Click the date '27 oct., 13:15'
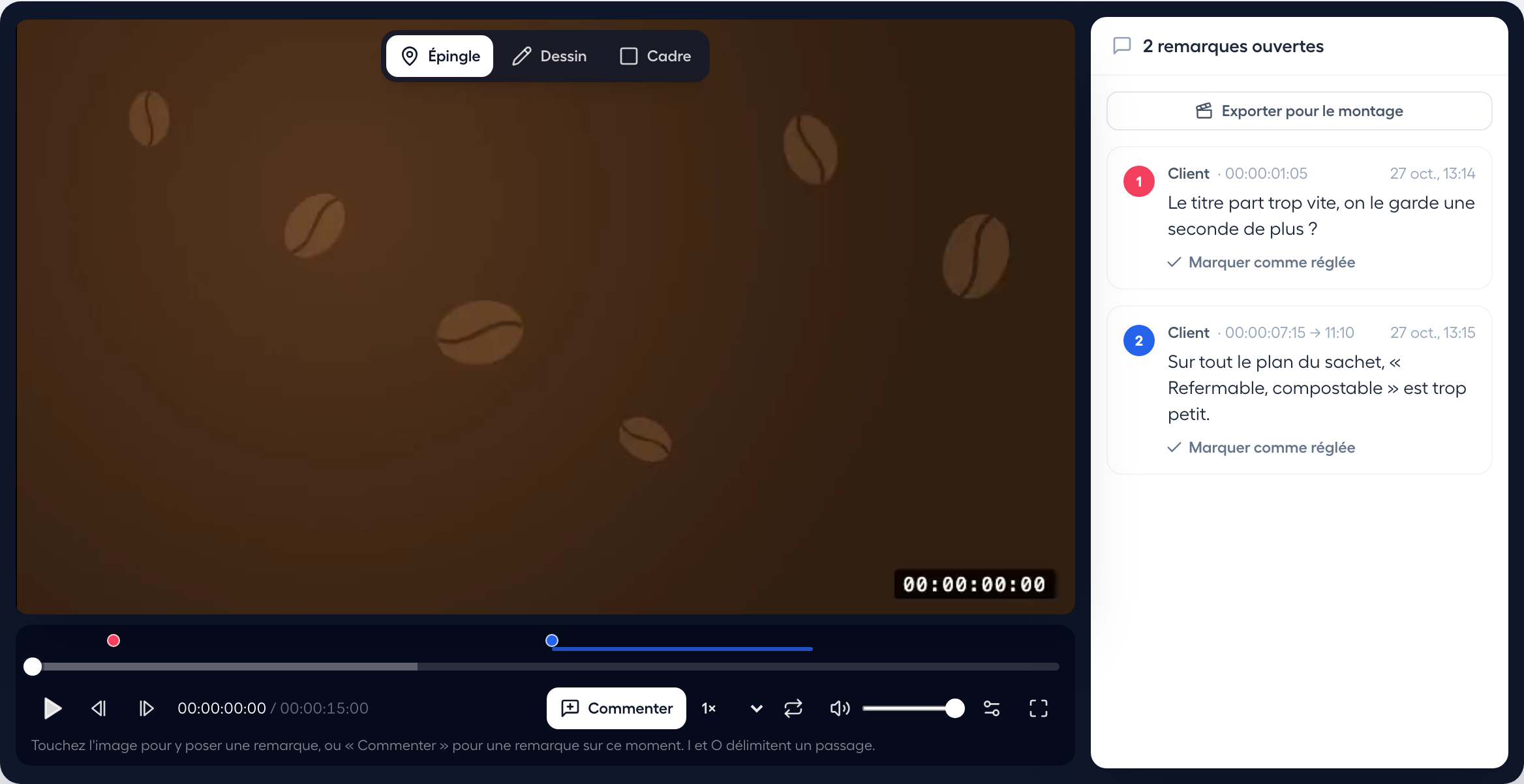 pos(1433,333)
